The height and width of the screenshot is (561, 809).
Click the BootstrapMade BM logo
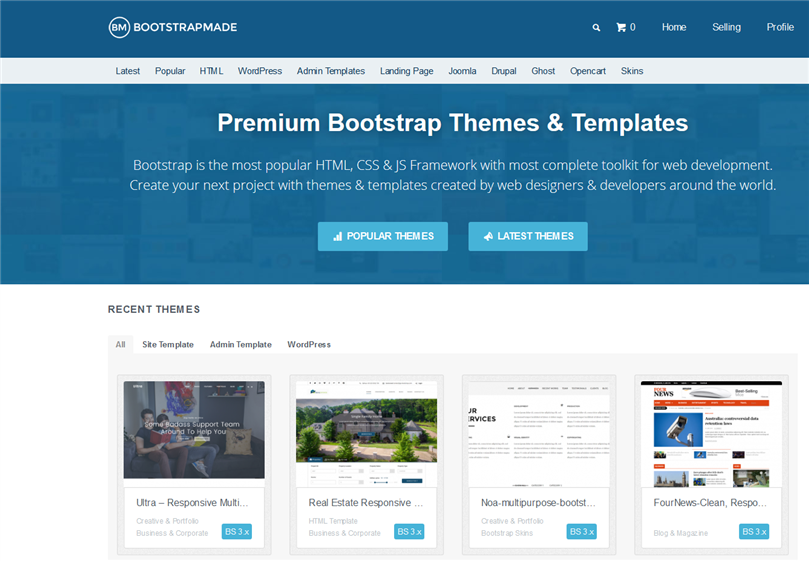point(173,27)
